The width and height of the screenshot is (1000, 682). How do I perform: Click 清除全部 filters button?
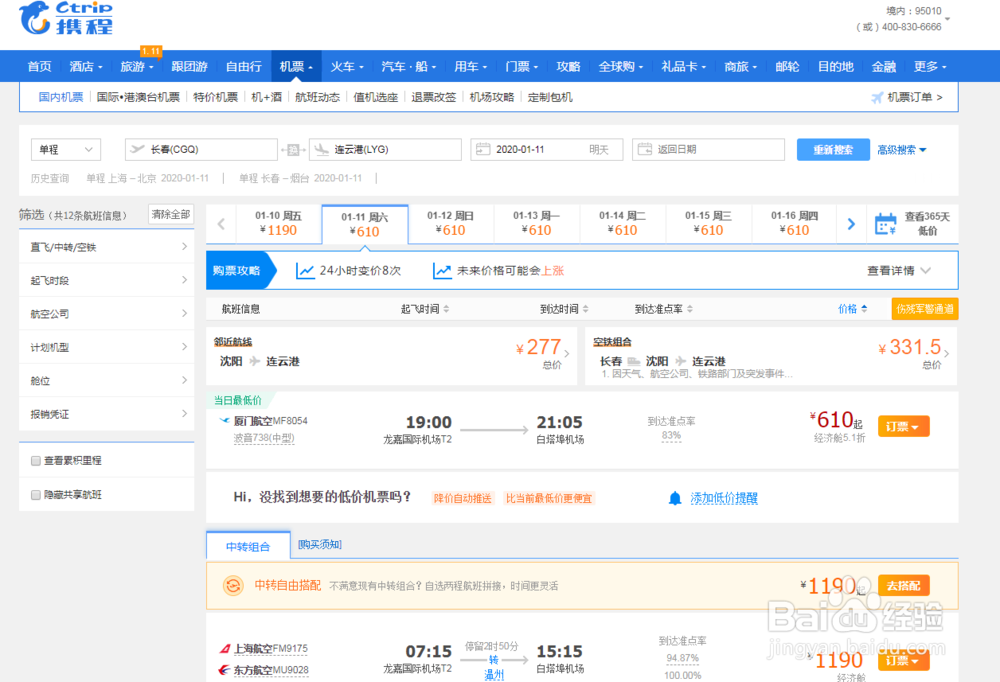[x=170, y=214]
